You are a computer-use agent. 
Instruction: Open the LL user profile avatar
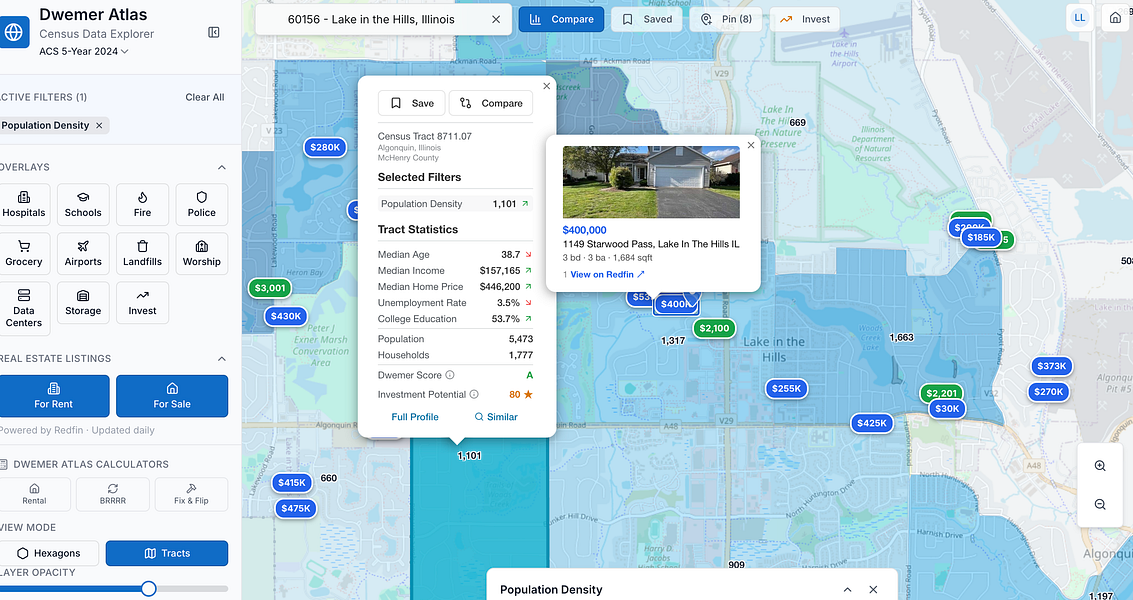[x=1080, y=18]
